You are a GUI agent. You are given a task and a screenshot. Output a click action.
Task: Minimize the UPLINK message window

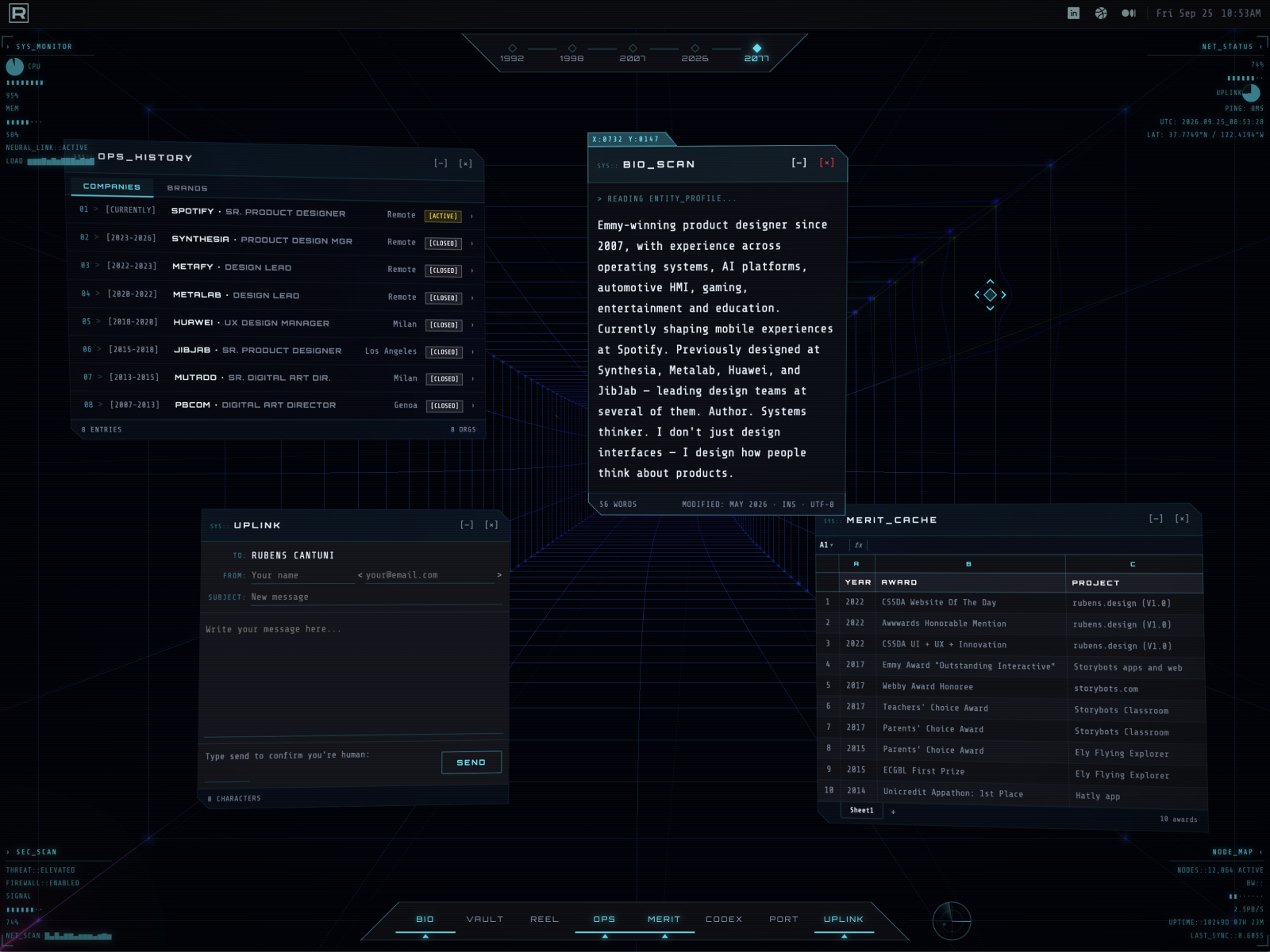coord(467,524)
